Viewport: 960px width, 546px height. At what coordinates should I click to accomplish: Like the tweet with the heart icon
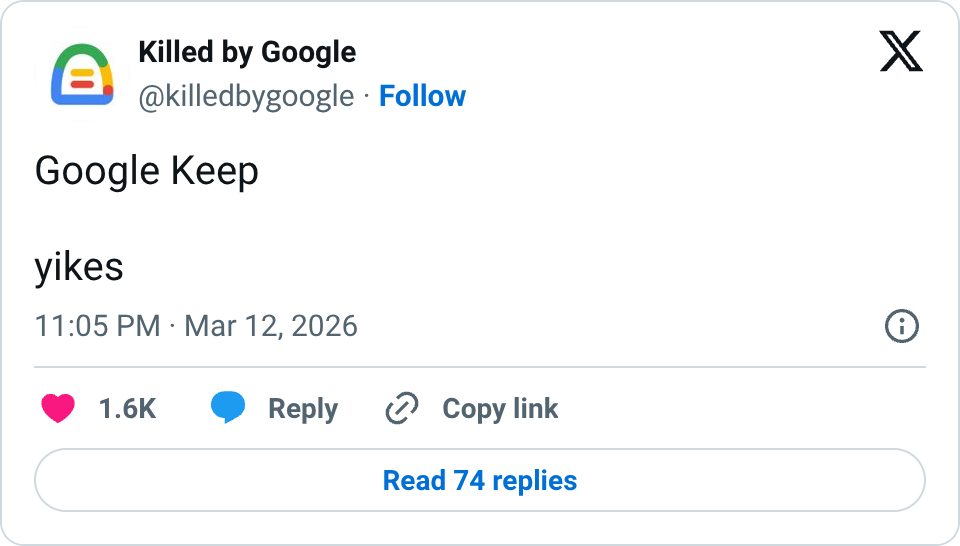click(59, 408)
